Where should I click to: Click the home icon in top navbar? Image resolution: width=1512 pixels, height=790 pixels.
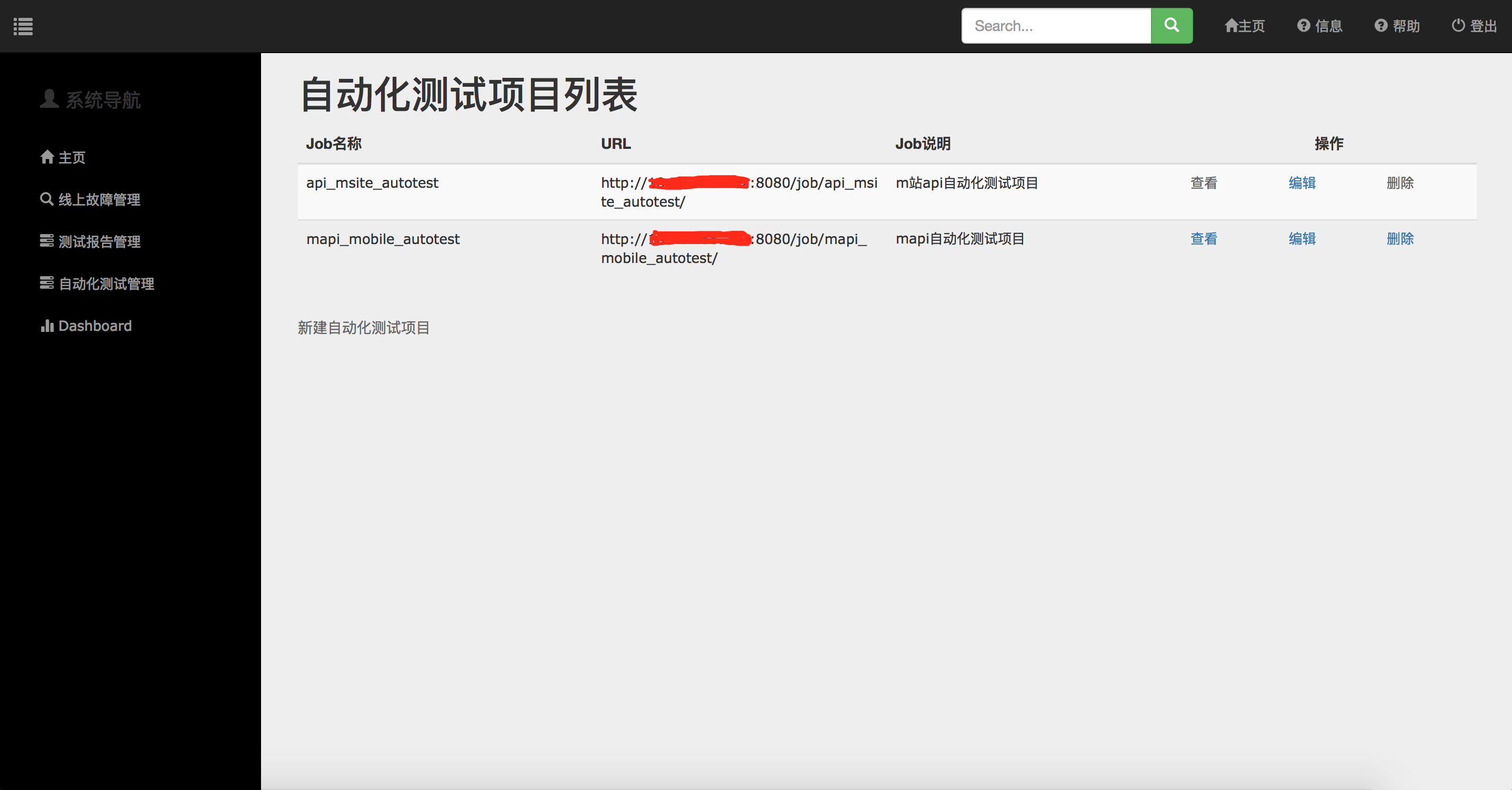pos(1231,26)
